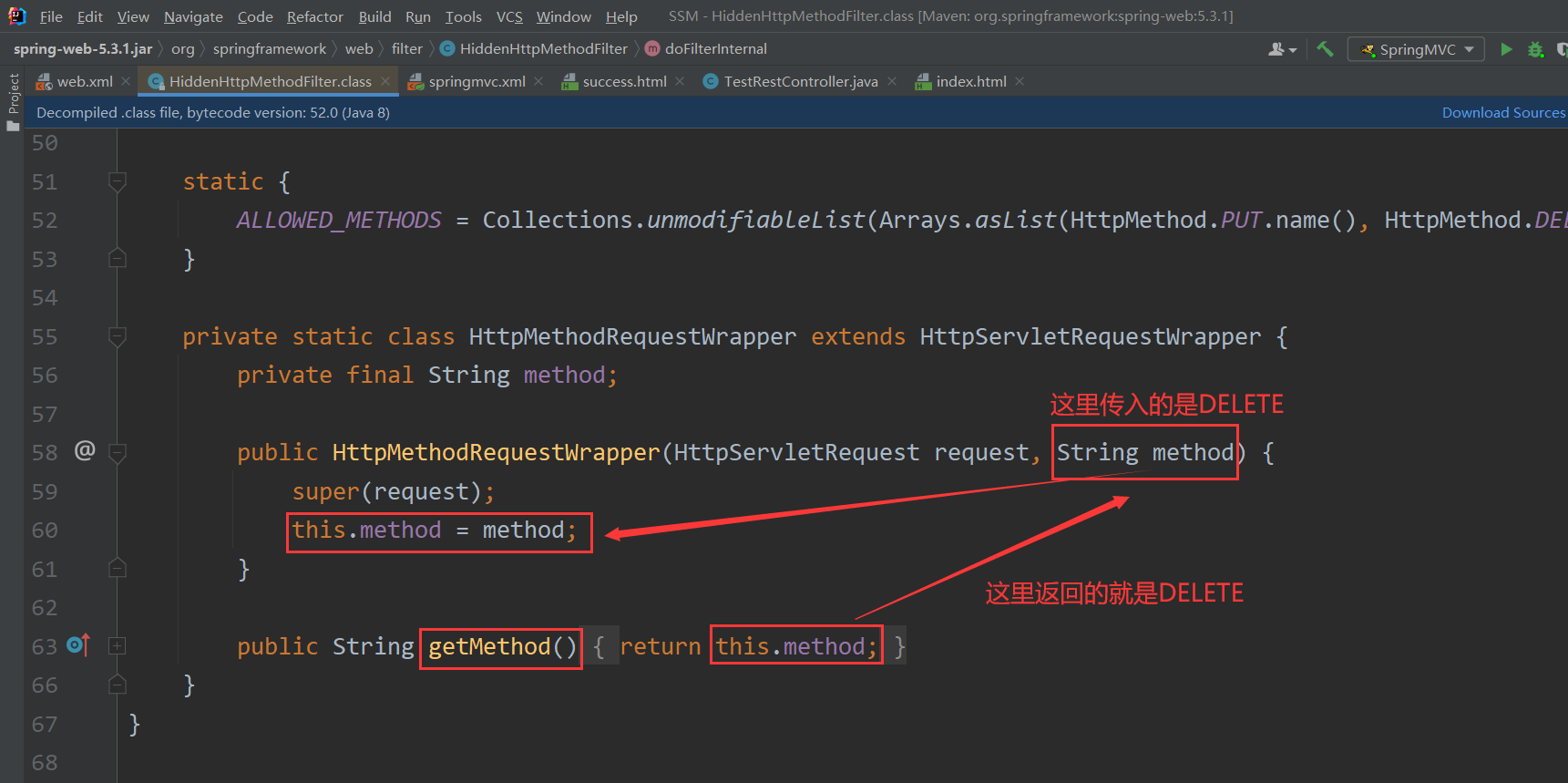This screenshot has height=783, width=1568.
Task: Click the springframework breadcrumb segment
Action: (270, 48)
